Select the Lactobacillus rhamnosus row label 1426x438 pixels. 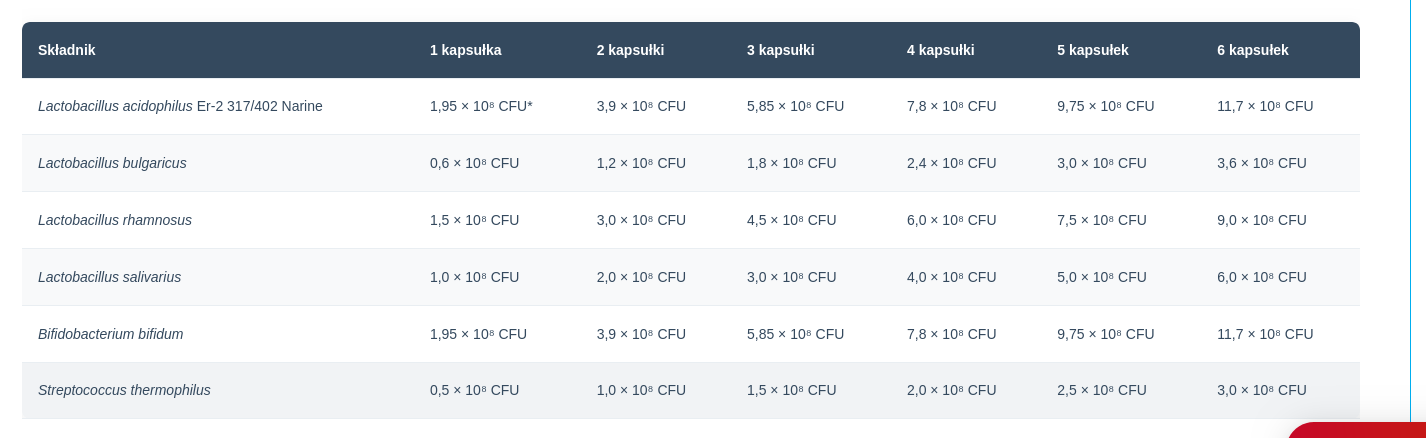(115, 220)
